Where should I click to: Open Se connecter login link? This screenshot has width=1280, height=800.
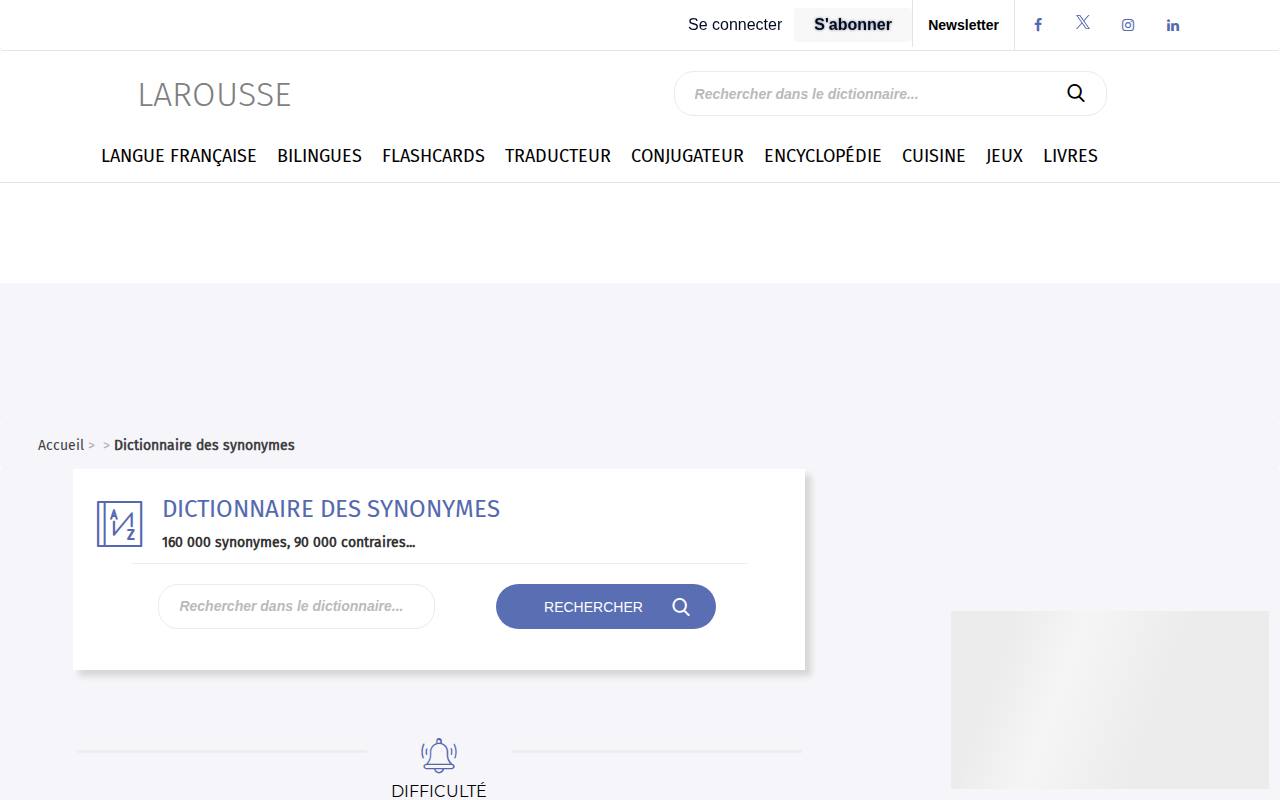(735, 25)
